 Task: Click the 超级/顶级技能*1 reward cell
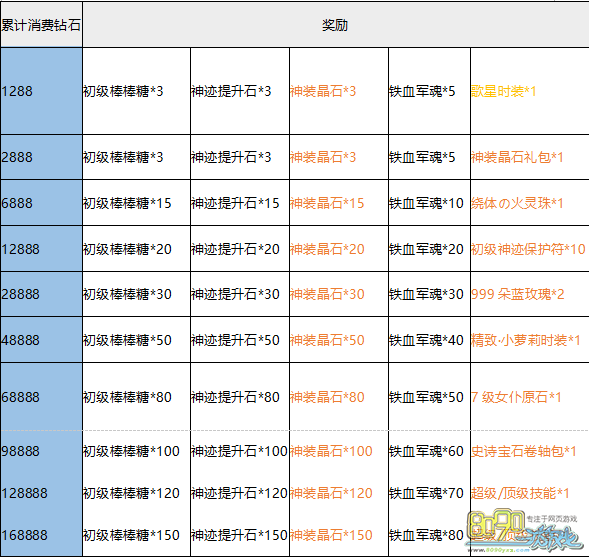[530, 493]
